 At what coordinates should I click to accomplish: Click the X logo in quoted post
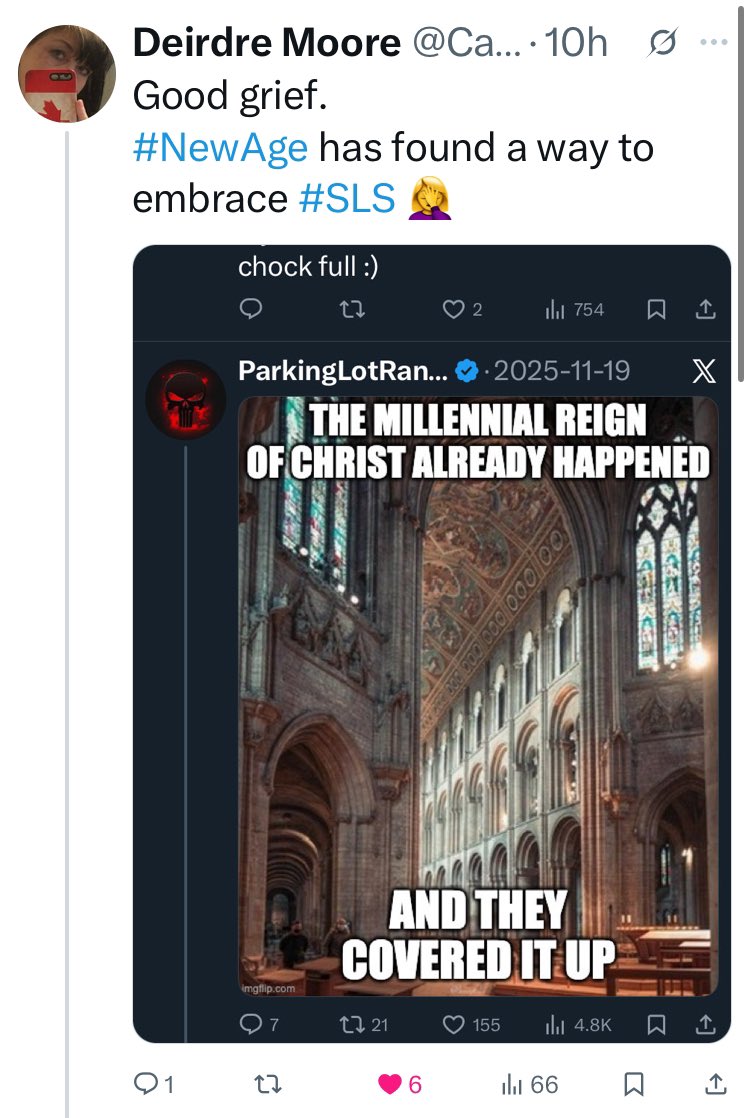pyautogui.click(x=704, y=371)
